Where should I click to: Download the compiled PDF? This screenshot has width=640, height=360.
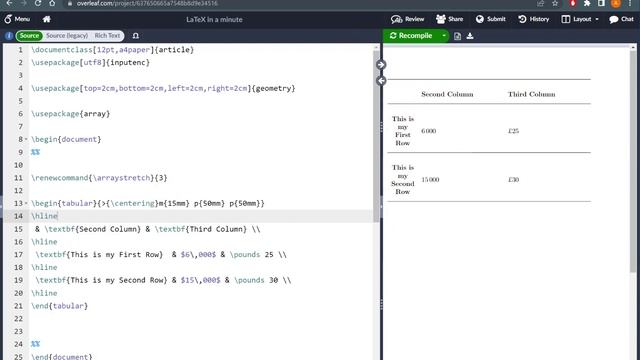tap(470, 36)
